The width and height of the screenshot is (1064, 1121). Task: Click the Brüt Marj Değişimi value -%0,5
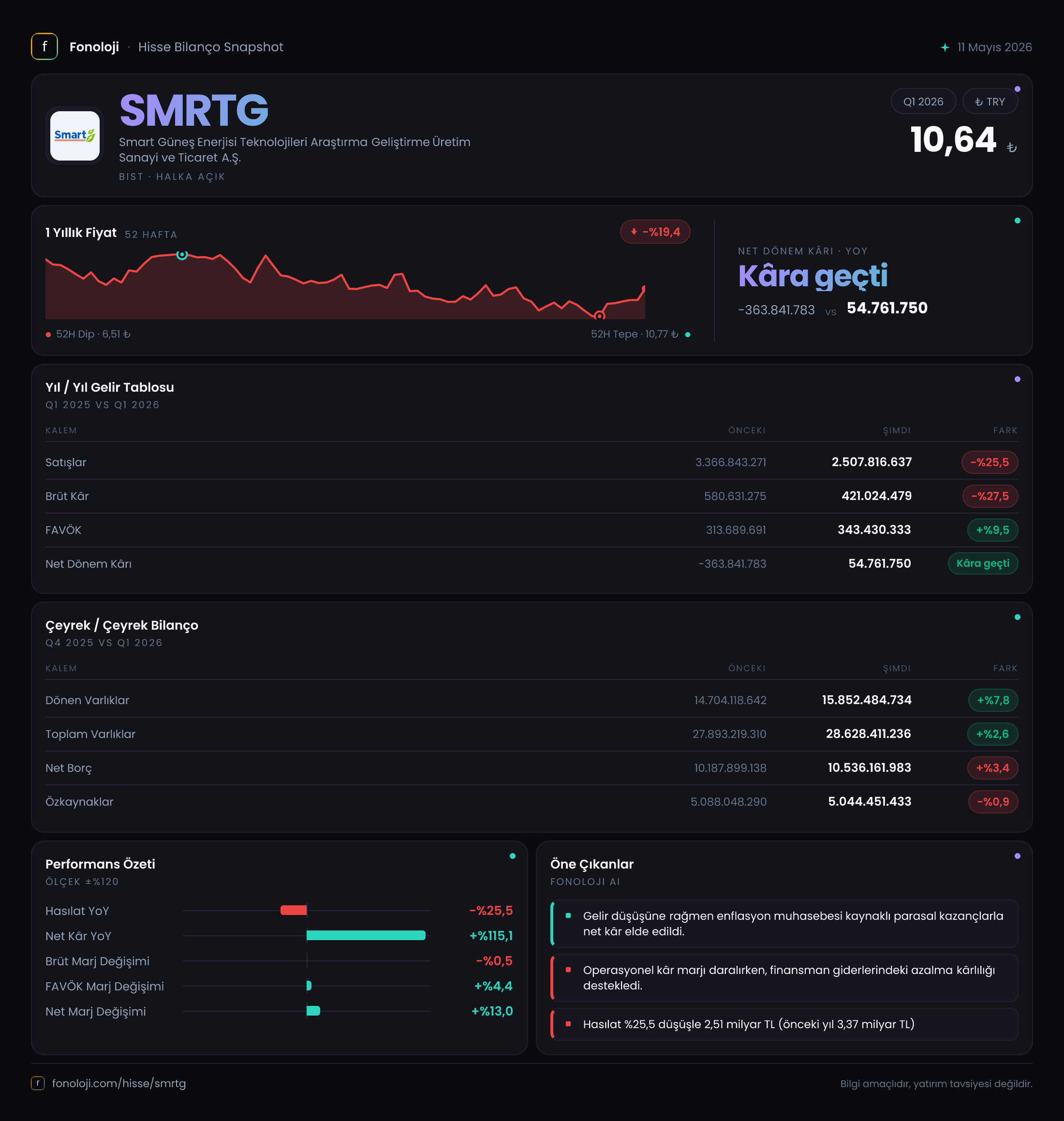494,960
